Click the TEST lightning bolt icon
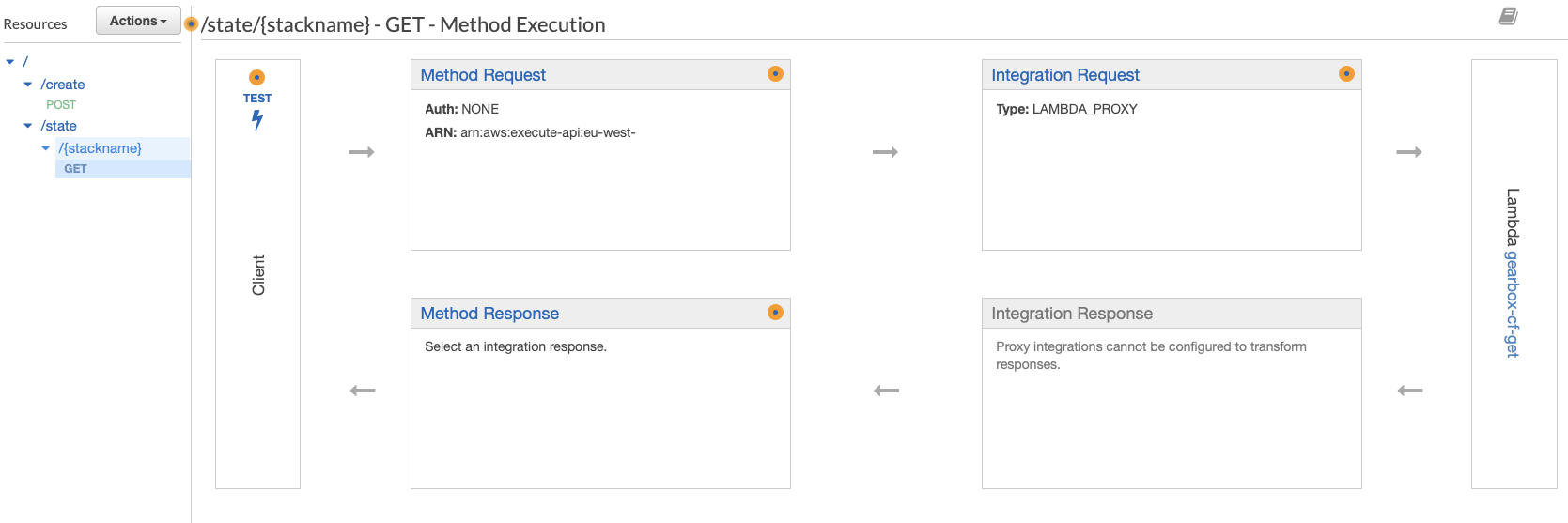 pyautogui.click(x=256, y=119)
